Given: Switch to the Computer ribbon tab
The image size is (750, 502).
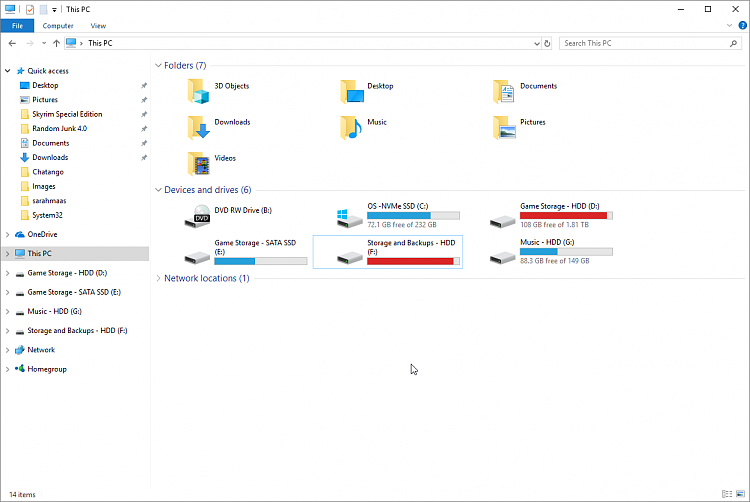Looking at the screenshot, I should point(58,26).
